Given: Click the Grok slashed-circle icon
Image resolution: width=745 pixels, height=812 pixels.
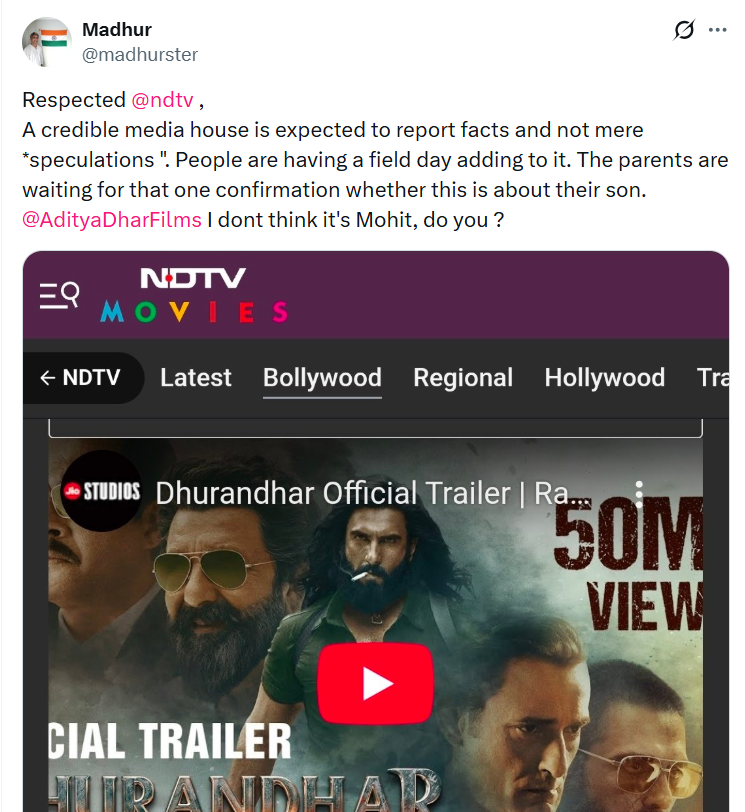Looking at the screenshot, I should click(x=683, y=30).
